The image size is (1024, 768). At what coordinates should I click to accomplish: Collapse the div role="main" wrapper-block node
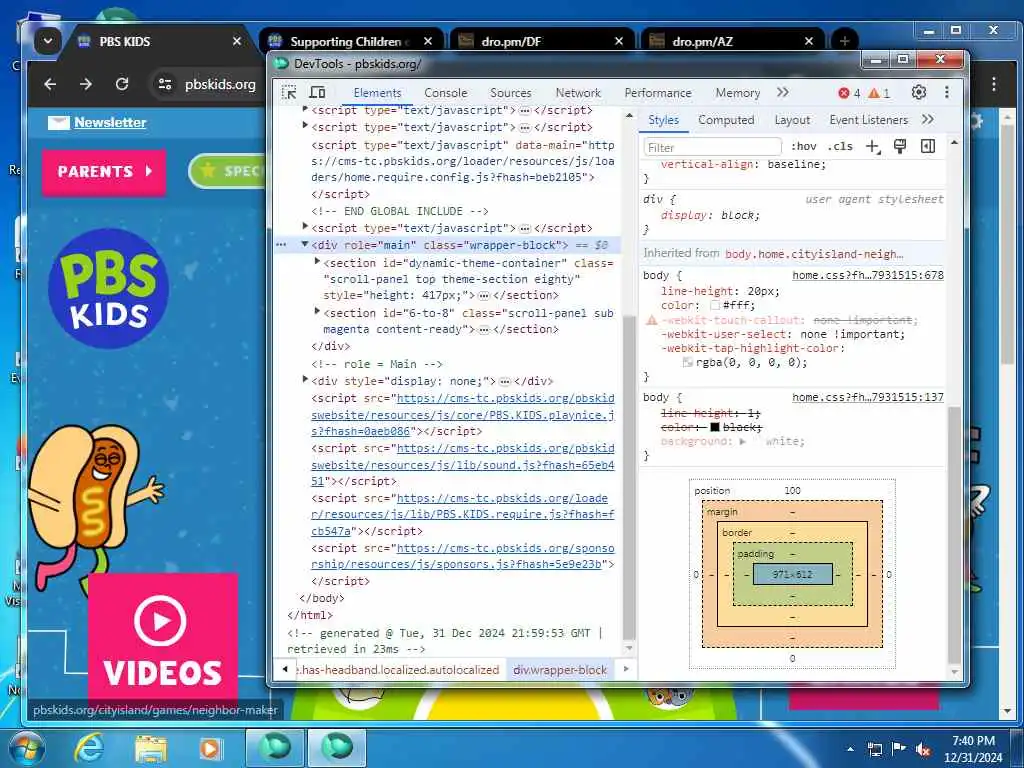(x=304, y=244)
